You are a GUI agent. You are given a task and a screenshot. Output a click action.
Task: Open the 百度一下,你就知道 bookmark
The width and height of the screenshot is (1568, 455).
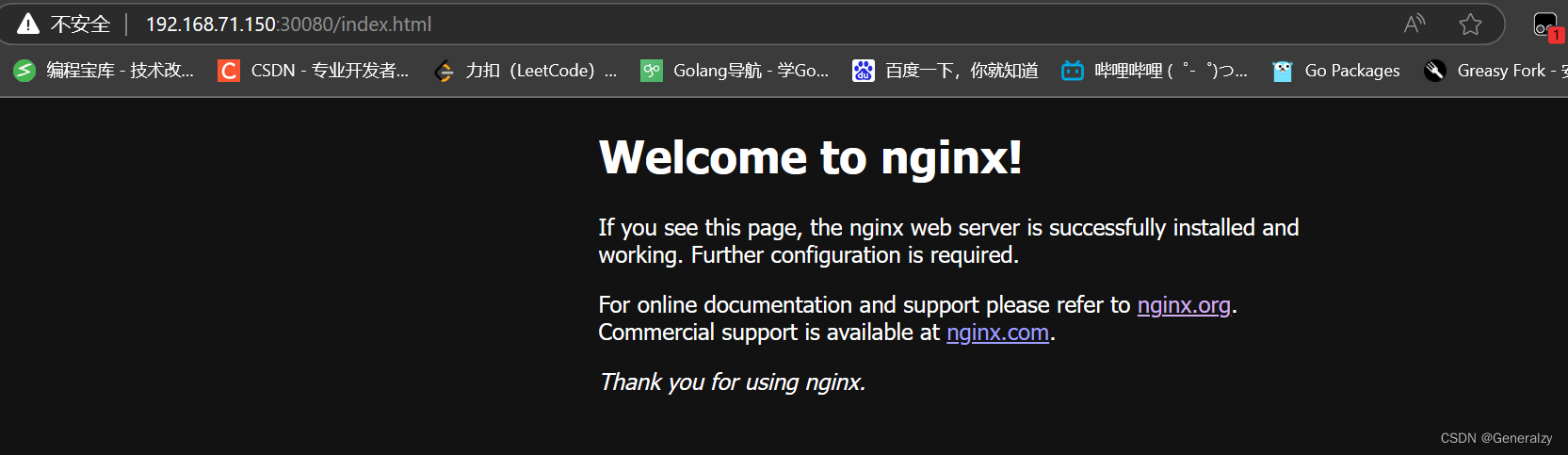[x=945, y=71]
